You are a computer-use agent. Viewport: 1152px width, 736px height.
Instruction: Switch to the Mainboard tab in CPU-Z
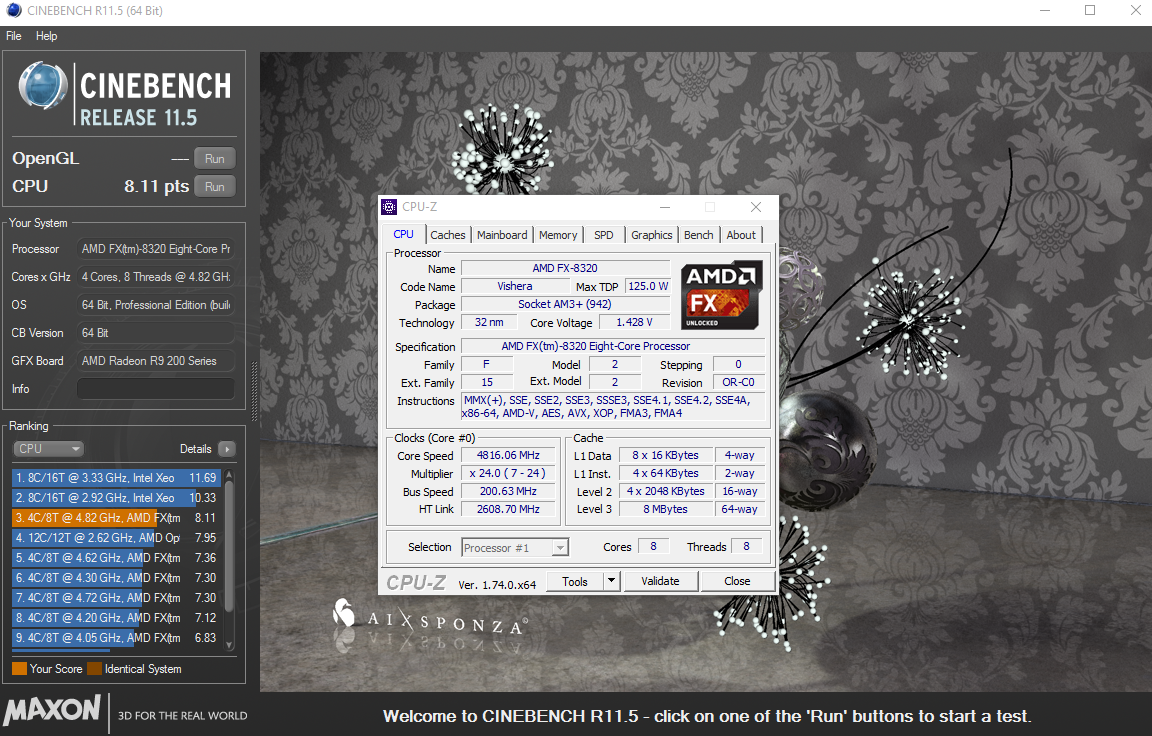(502, 235)
